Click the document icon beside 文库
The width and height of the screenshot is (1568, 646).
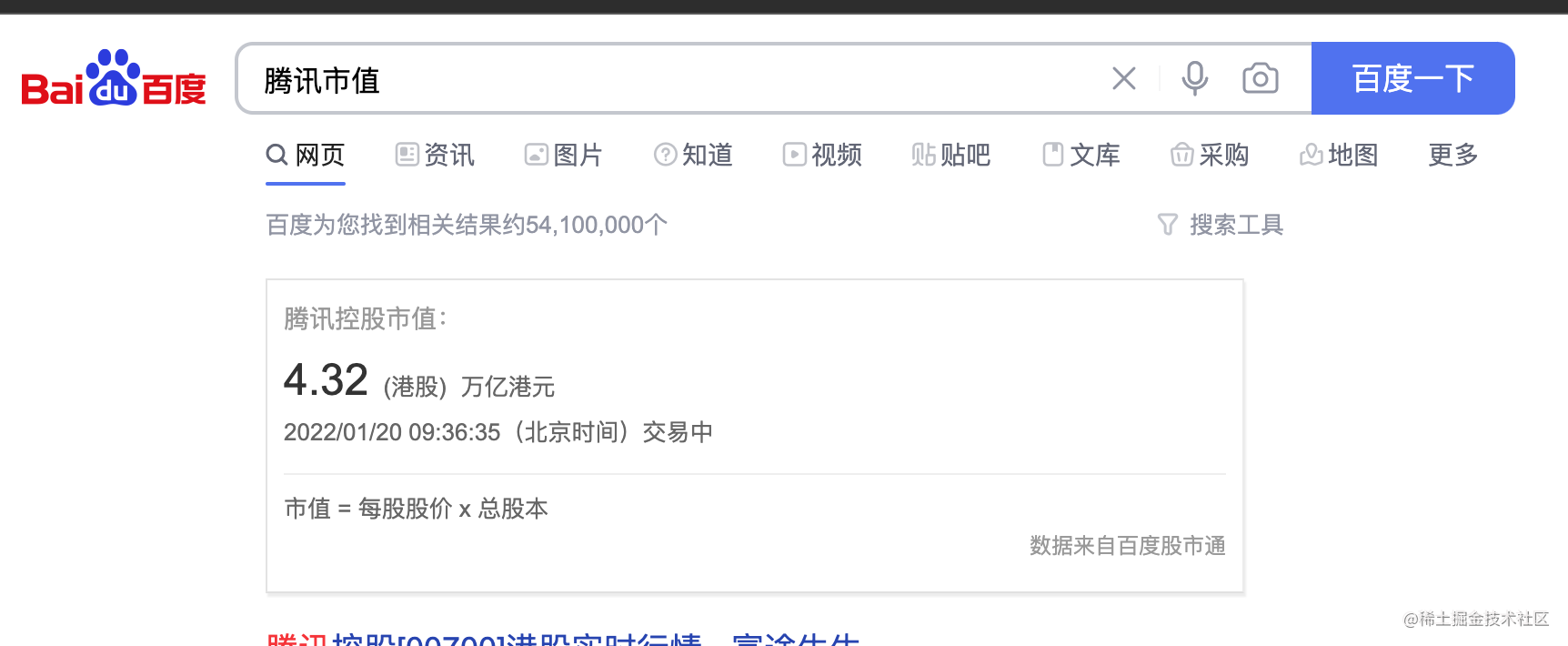coord(1052,155)
